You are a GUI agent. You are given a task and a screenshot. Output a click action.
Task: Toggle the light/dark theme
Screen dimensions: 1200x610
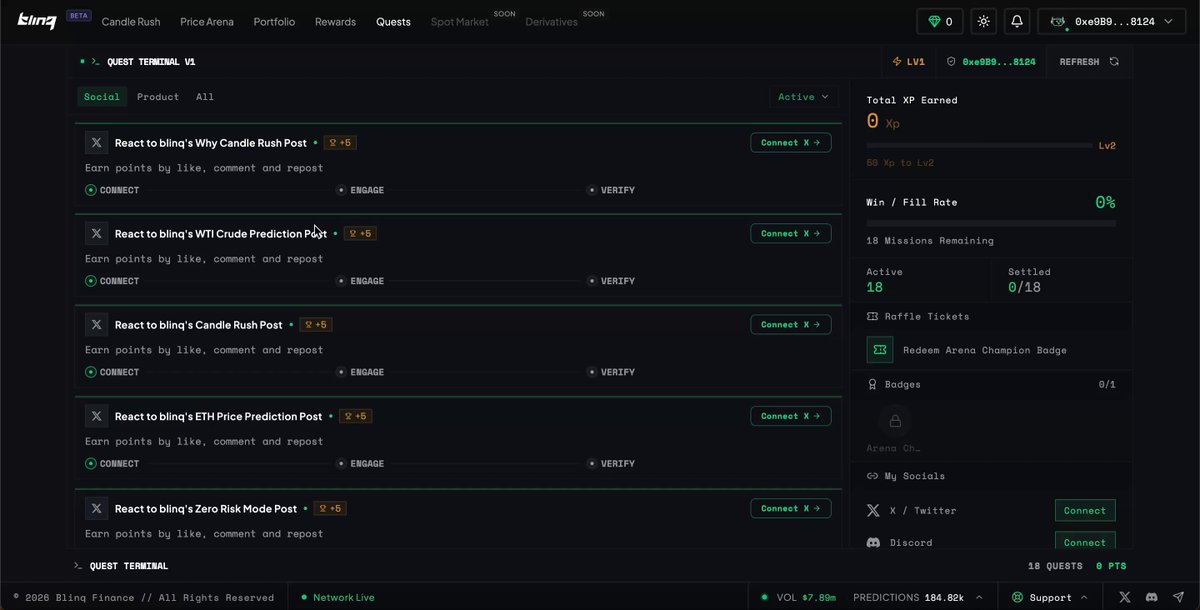[984, 21]
